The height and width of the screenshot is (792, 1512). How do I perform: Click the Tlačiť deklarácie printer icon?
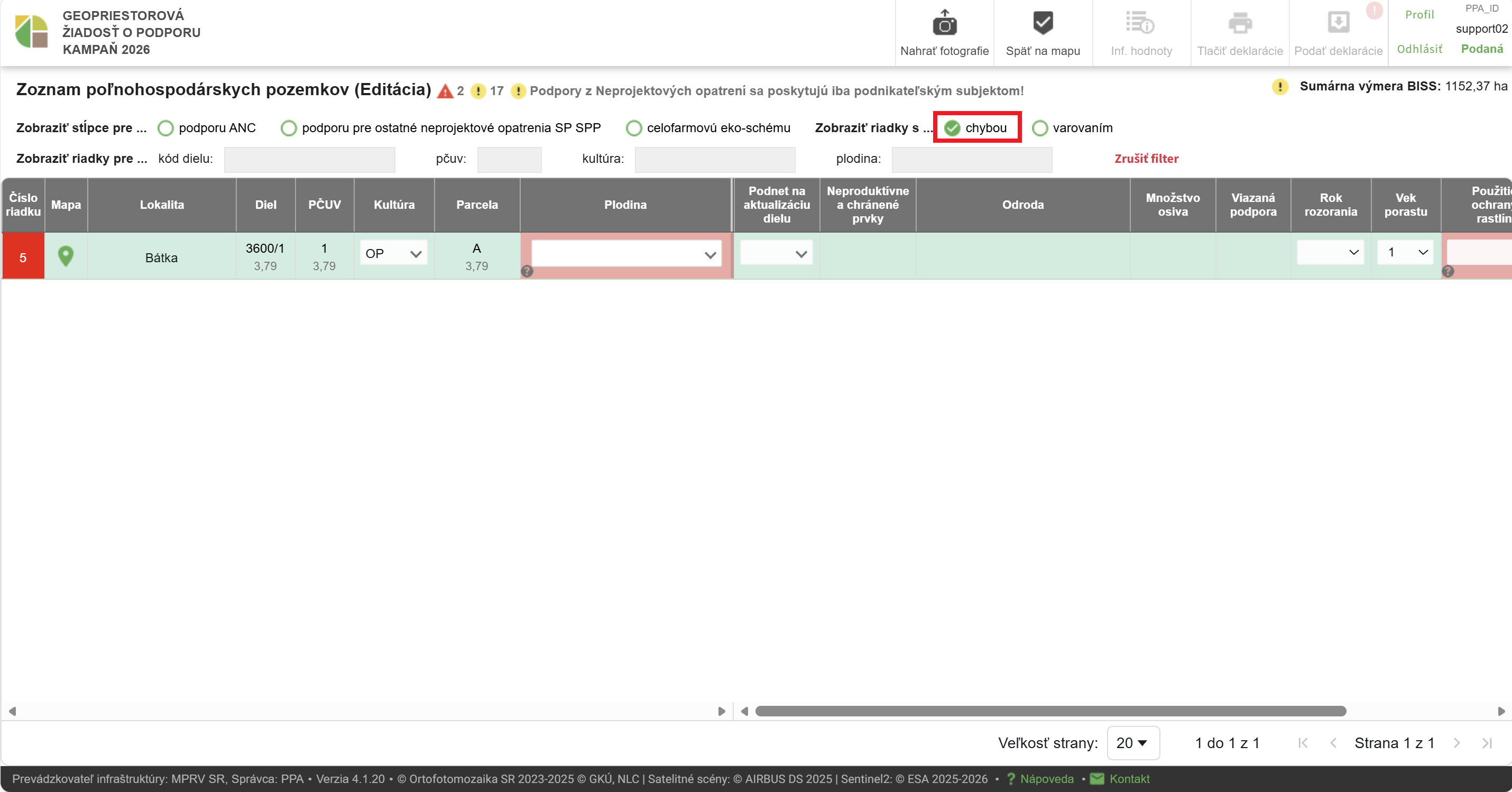[1240, 23]
